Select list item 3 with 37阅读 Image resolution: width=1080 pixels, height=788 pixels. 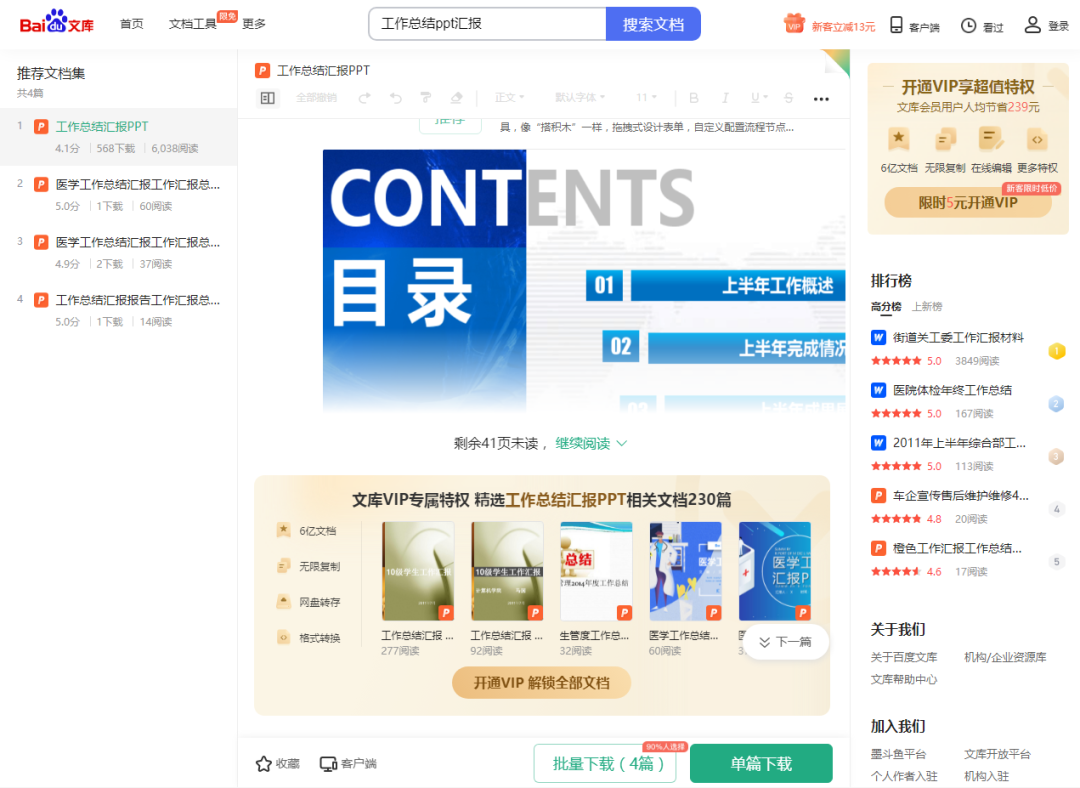[x=118, y=252]
